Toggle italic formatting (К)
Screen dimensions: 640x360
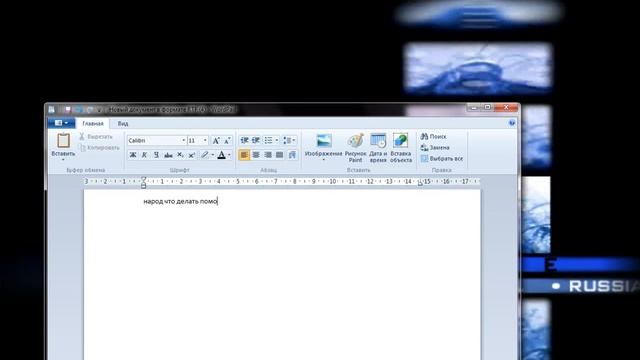coord(144,155)
